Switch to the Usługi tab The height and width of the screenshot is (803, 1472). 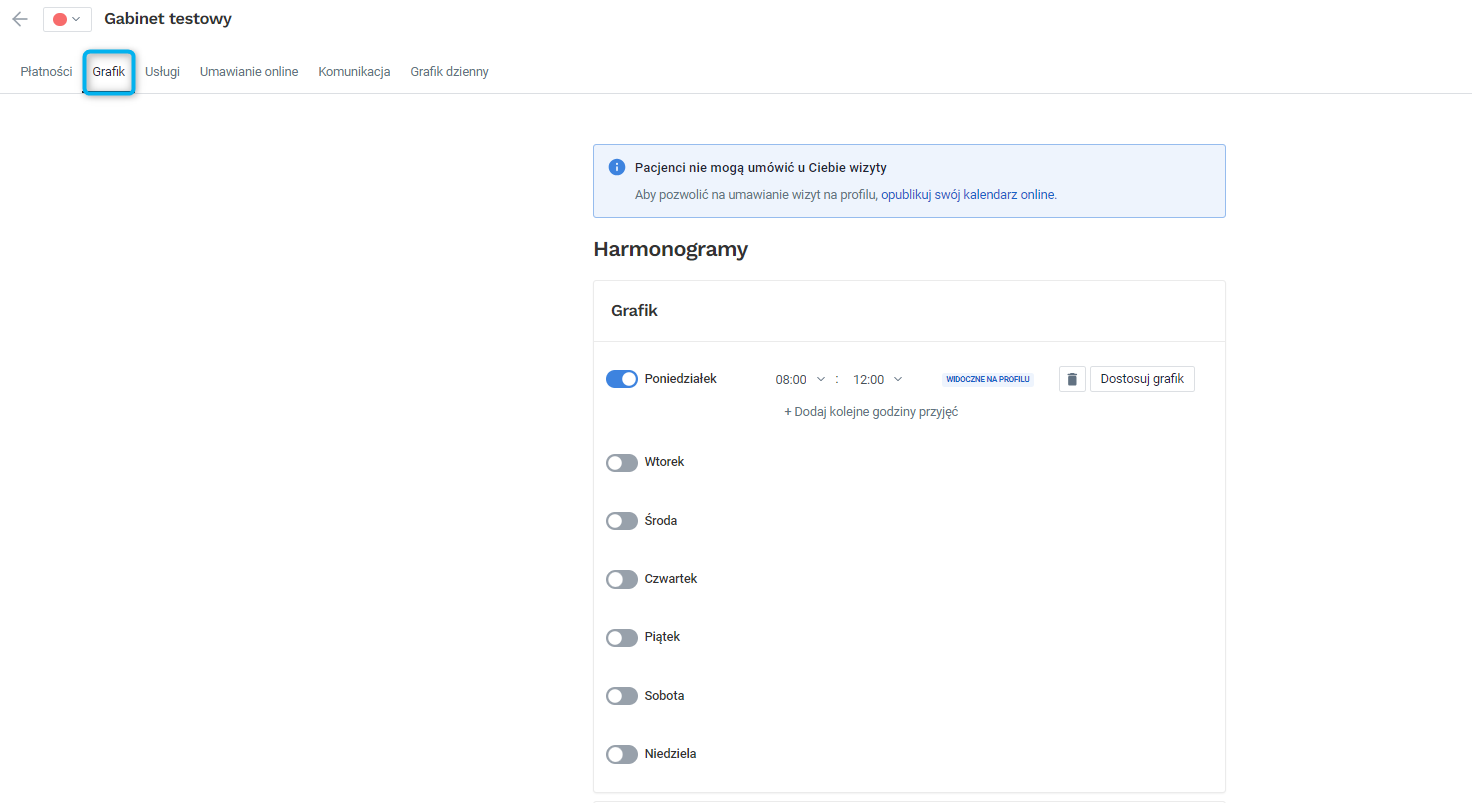162,71
